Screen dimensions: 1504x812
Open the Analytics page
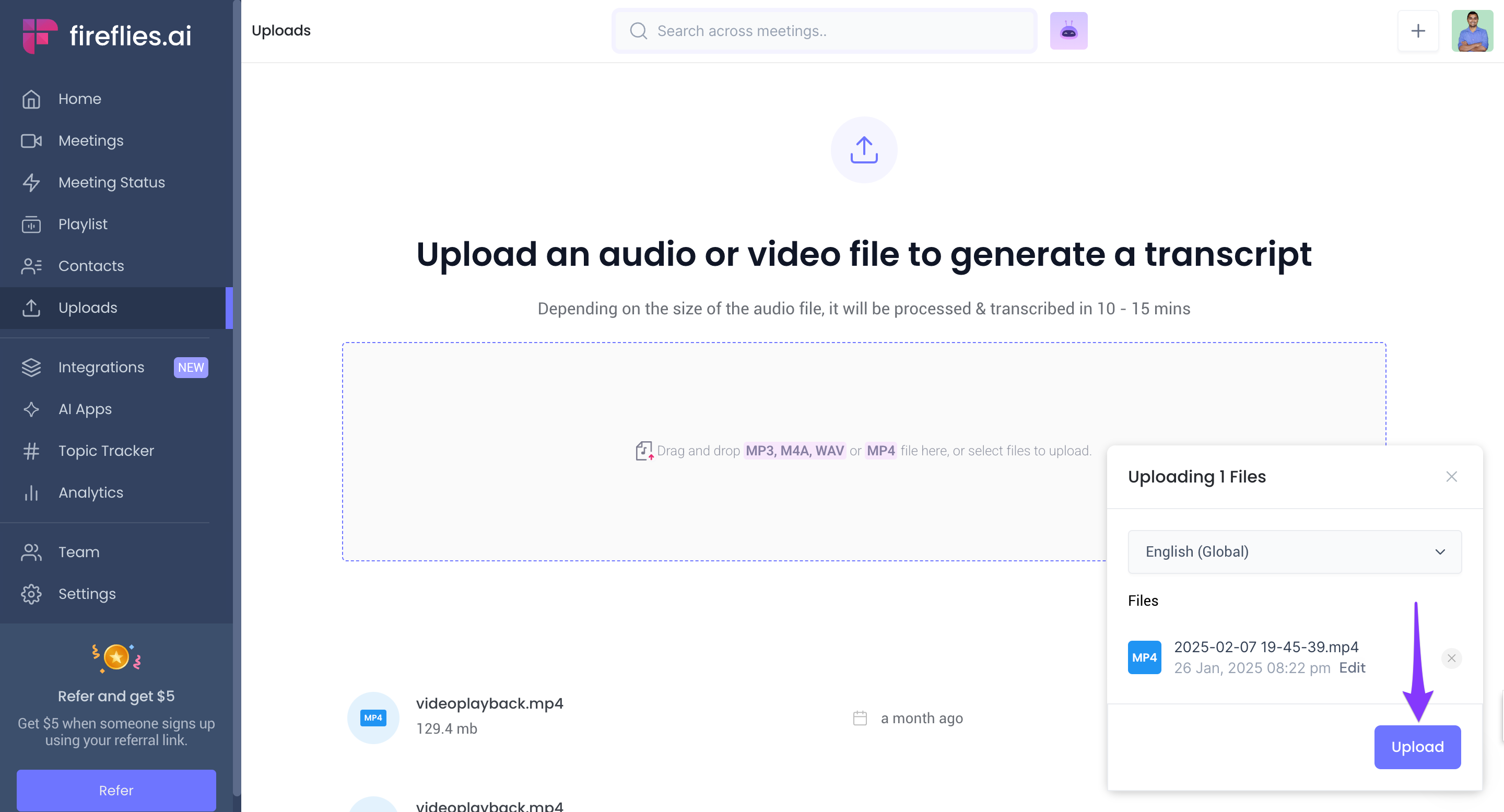tap(90, 492)
